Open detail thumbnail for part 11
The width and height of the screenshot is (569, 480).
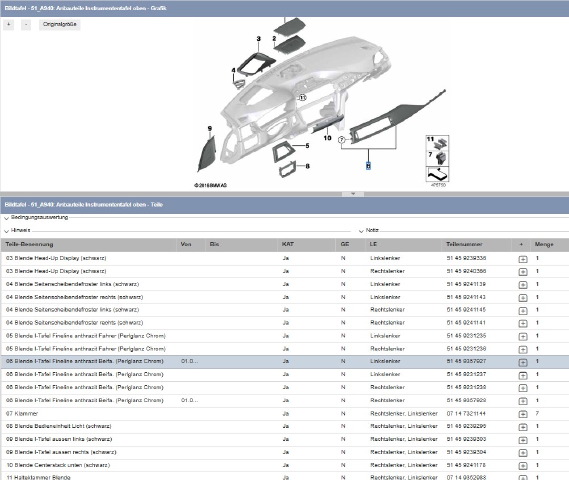pos(437,143)
